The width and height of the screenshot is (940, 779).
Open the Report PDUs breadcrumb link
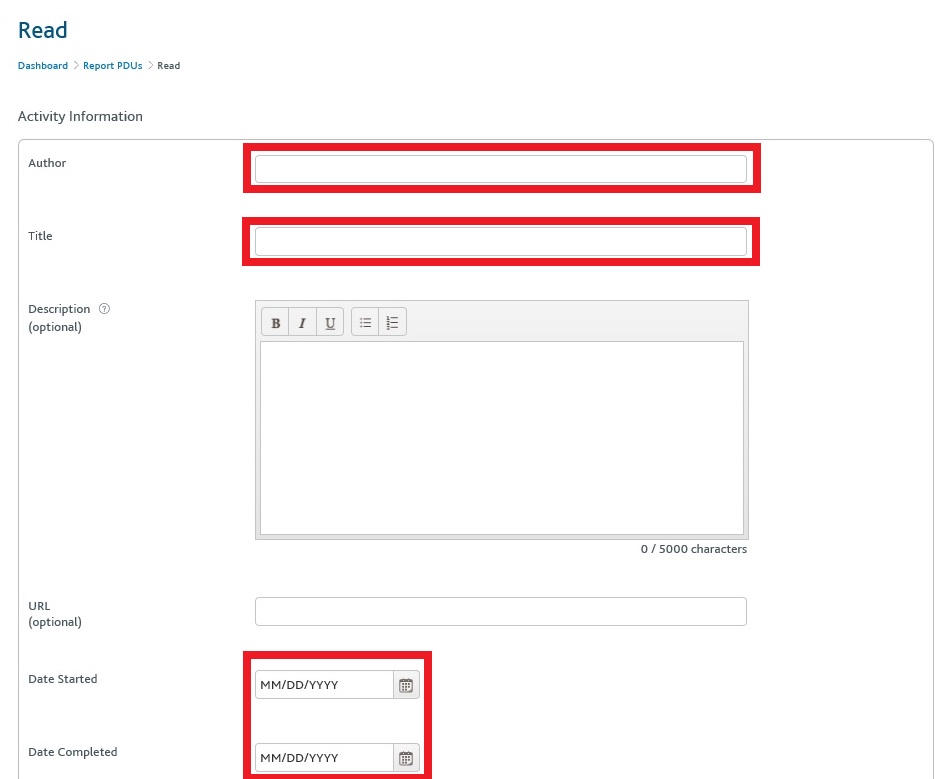[x=113, y=65]
